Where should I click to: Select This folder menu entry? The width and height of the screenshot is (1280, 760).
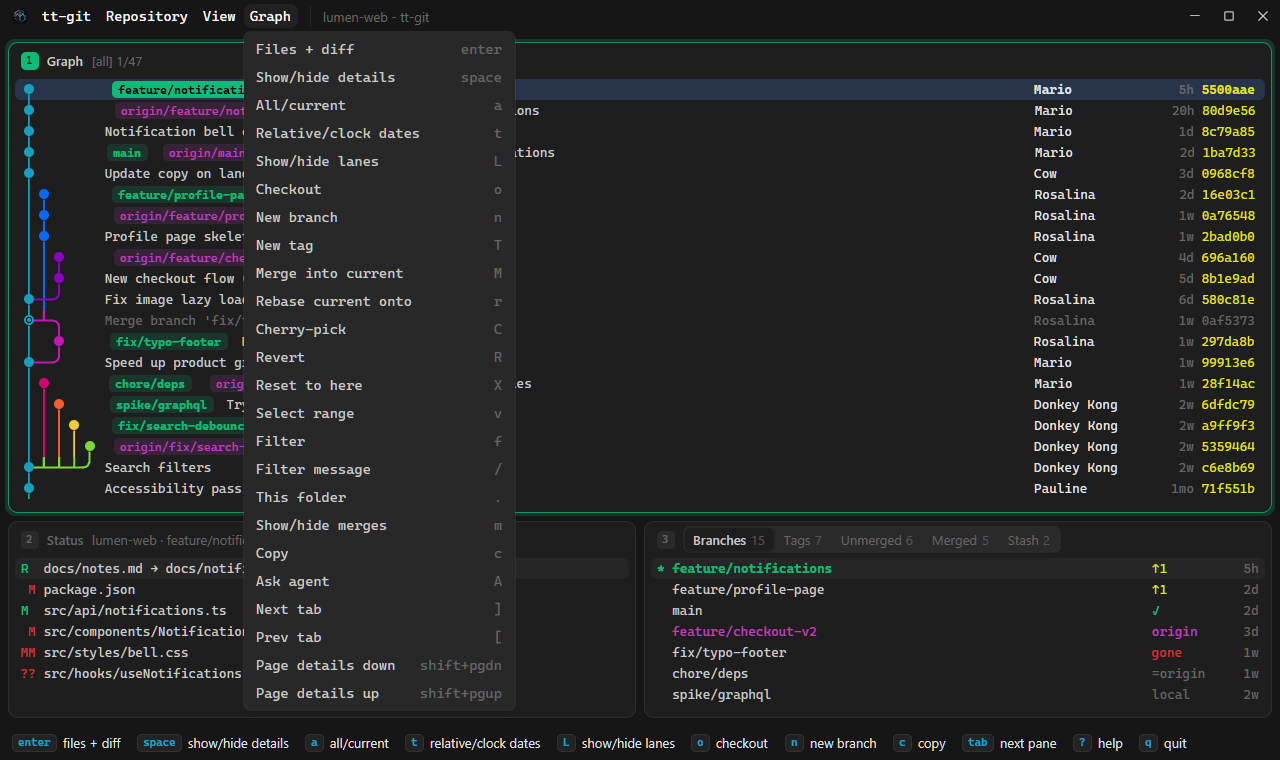pyautogui.click(x=379, y=497)
